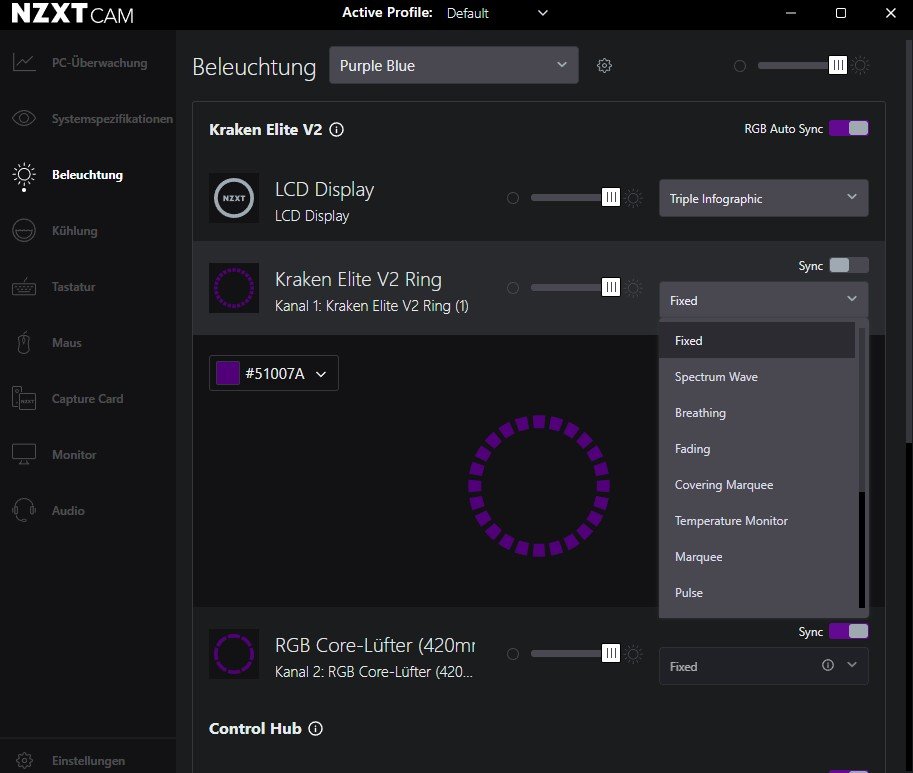Go to Tastatur page
The height and width of the screenshot is (773, 913).
73,287
